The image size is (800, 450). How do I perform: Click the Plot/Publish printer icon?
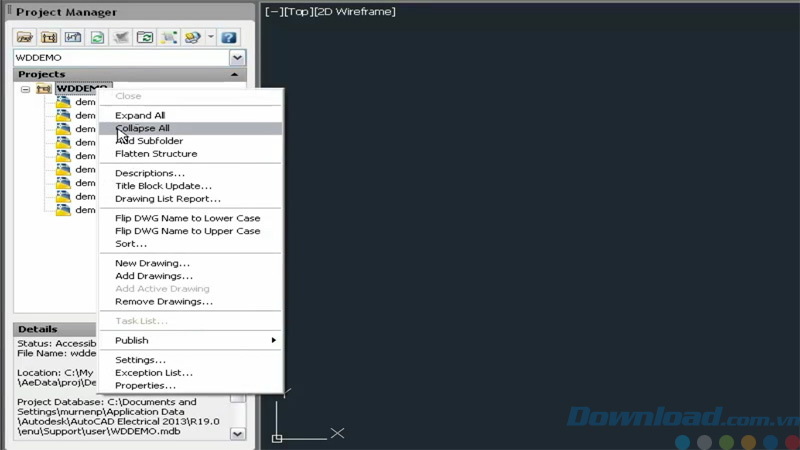193,37
